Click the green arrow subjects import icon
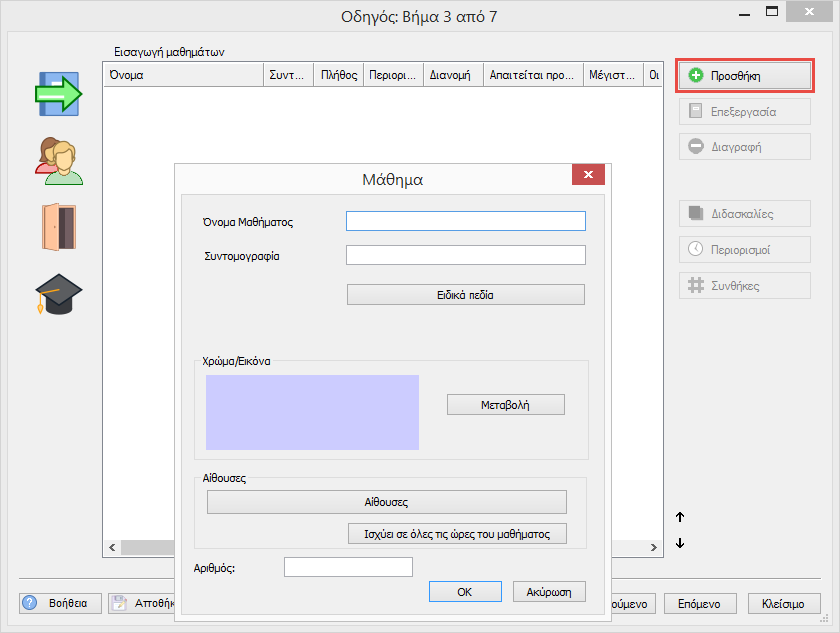Viewport: 840px width, 633px height. coord(58,94)
